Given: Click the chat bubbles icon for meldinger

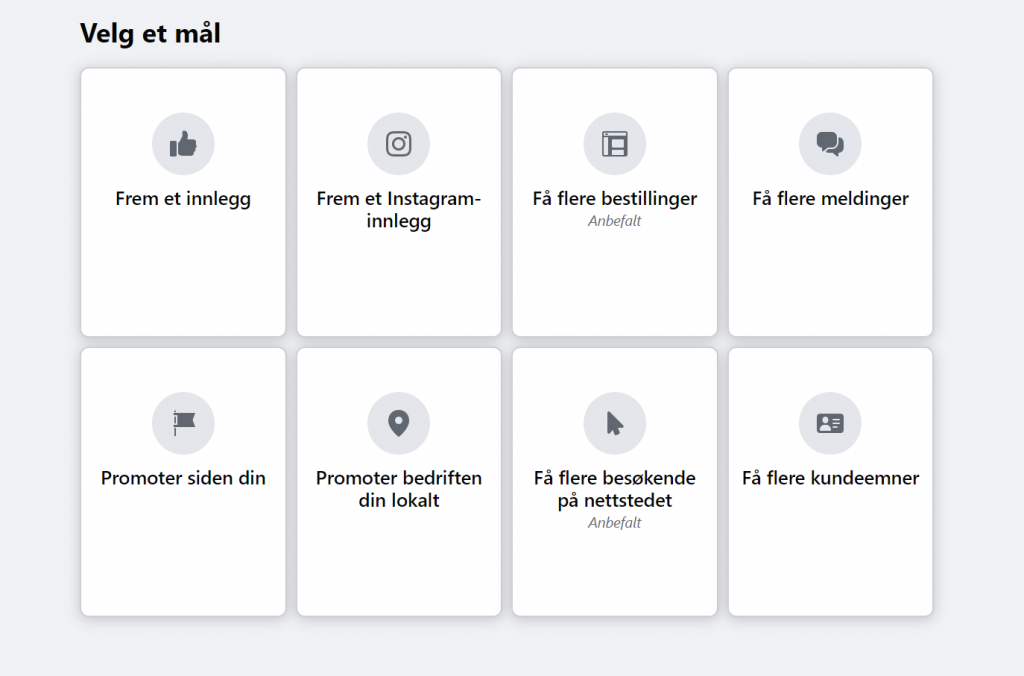Looking at the screenshot, I should (x=830, y=144).
